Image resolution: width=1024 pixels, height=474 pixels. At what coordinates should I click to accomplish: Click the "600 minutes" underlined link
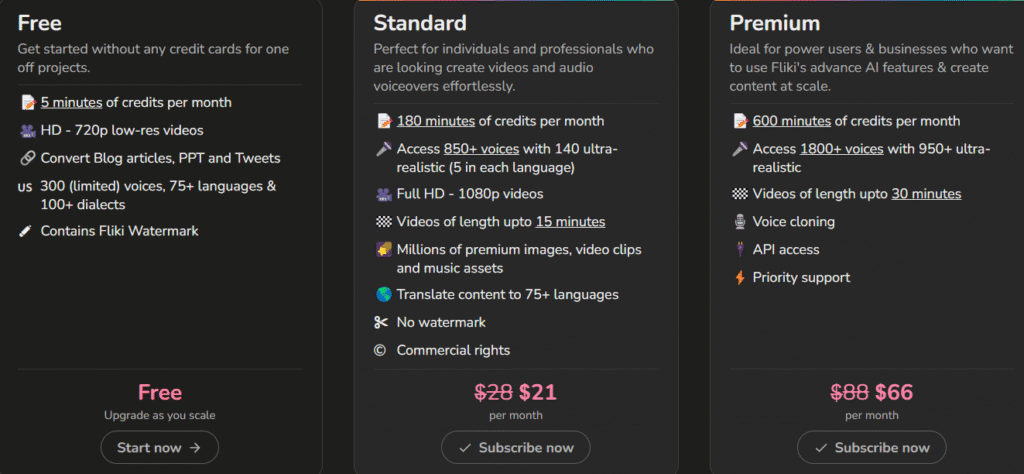[791, 121]
